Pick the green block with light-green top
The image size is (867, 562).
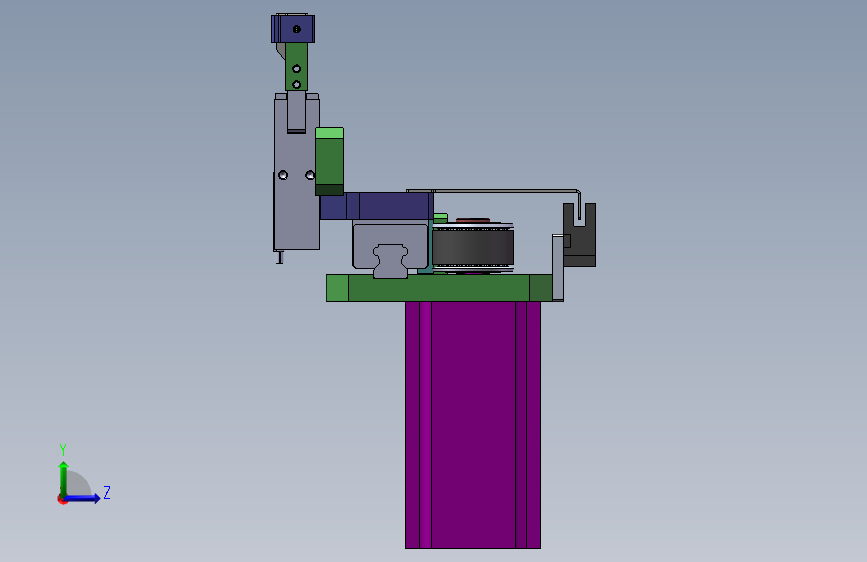[330, 162]
